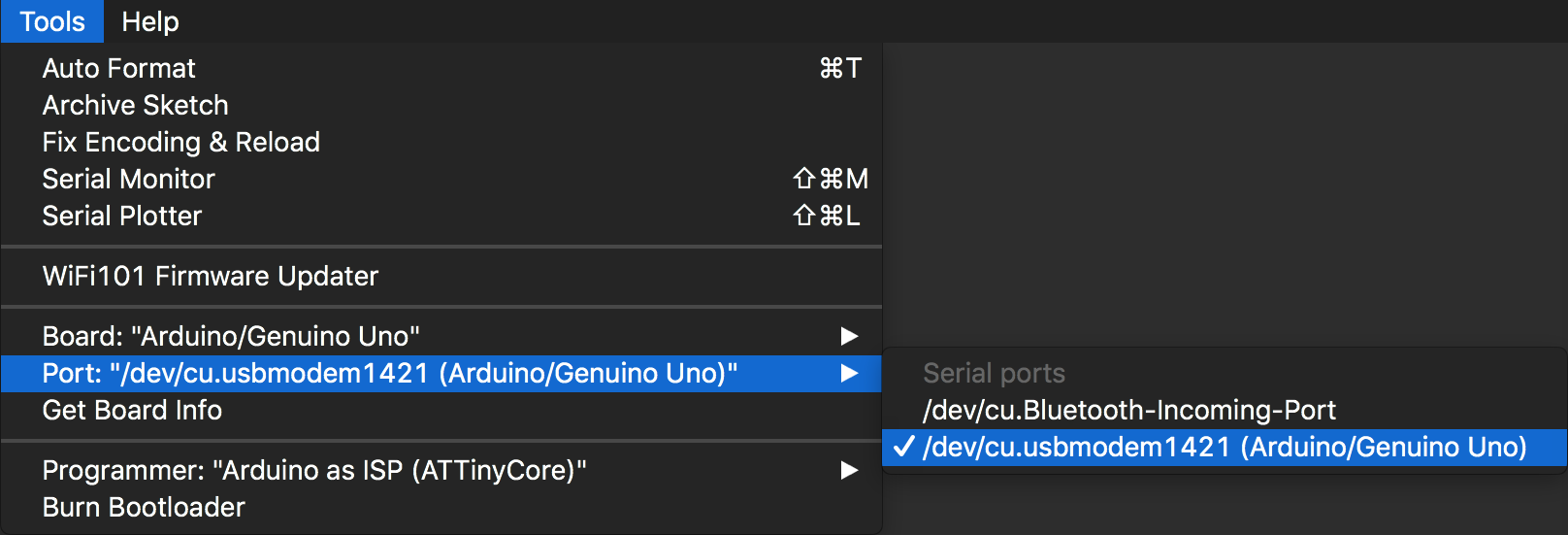Run Auto Format on the sketch
The image size is (1568, 535).
tap(119, 68)
